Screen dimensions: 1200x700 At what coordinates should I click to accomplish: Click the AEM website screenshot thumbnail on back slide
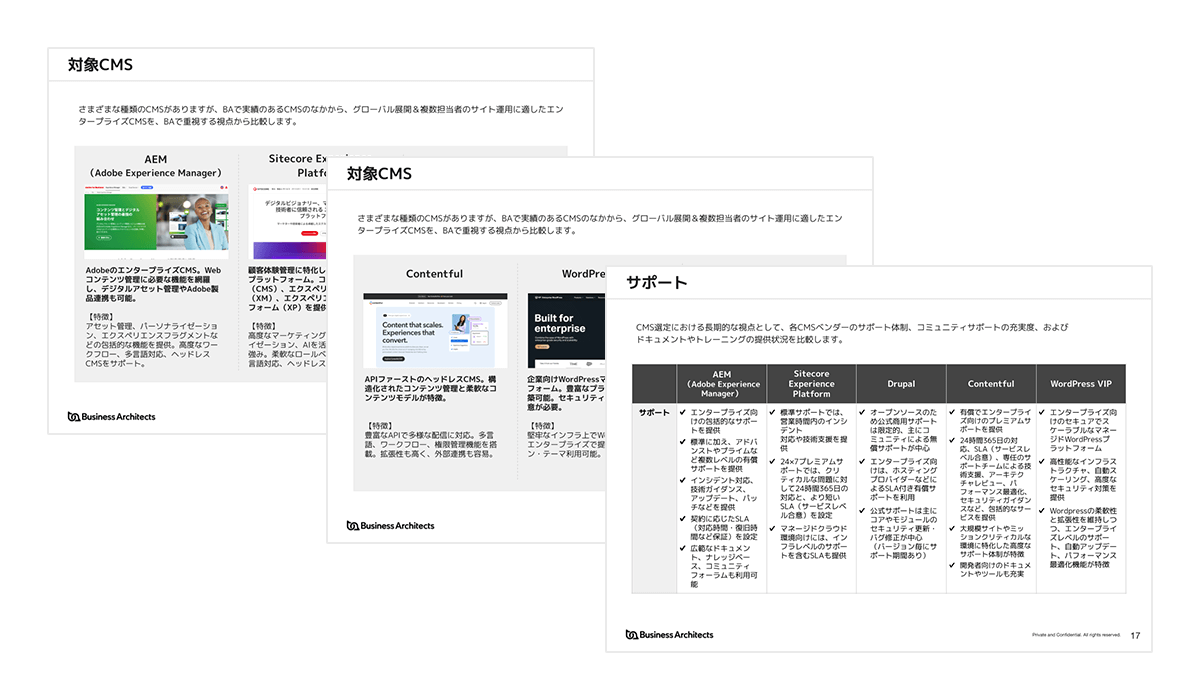point(156,222)
